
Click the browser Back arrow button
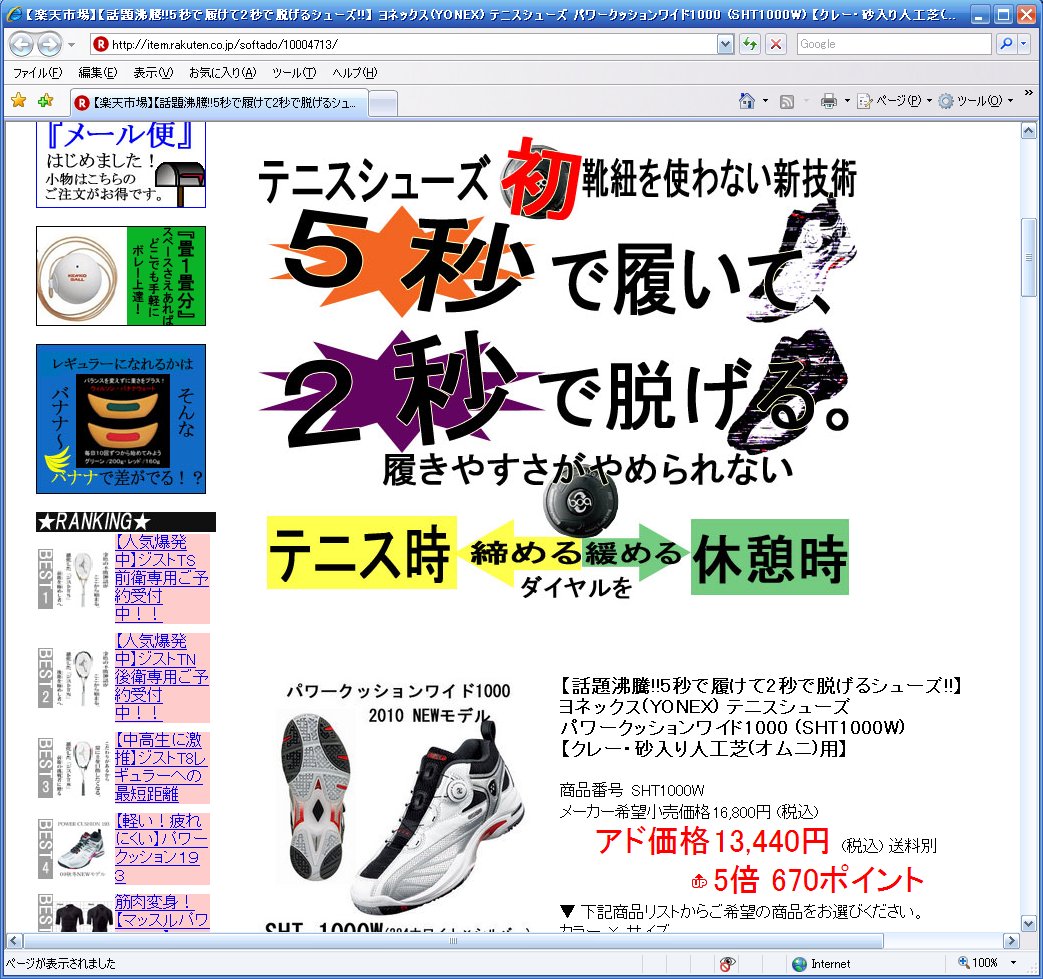click(21, 45)
